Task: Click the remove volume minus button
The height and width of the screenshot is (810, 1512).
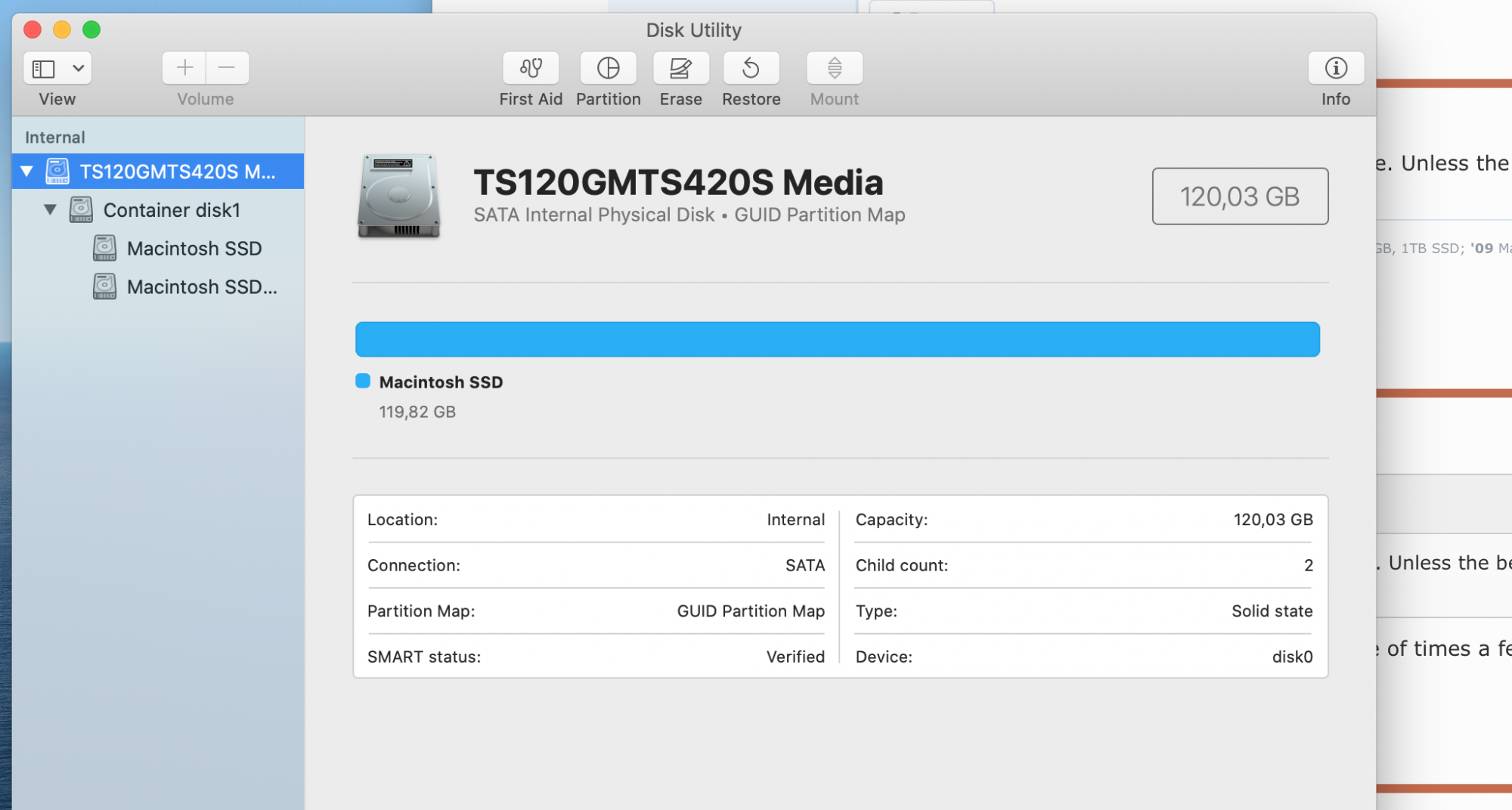Action: click(227, 68)
